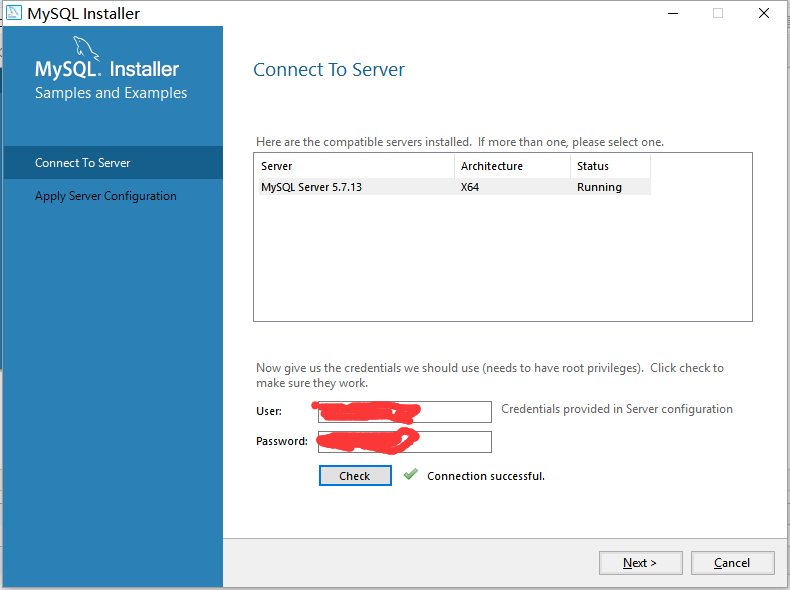
Task: Click the Running status cell
Action: 600,187
